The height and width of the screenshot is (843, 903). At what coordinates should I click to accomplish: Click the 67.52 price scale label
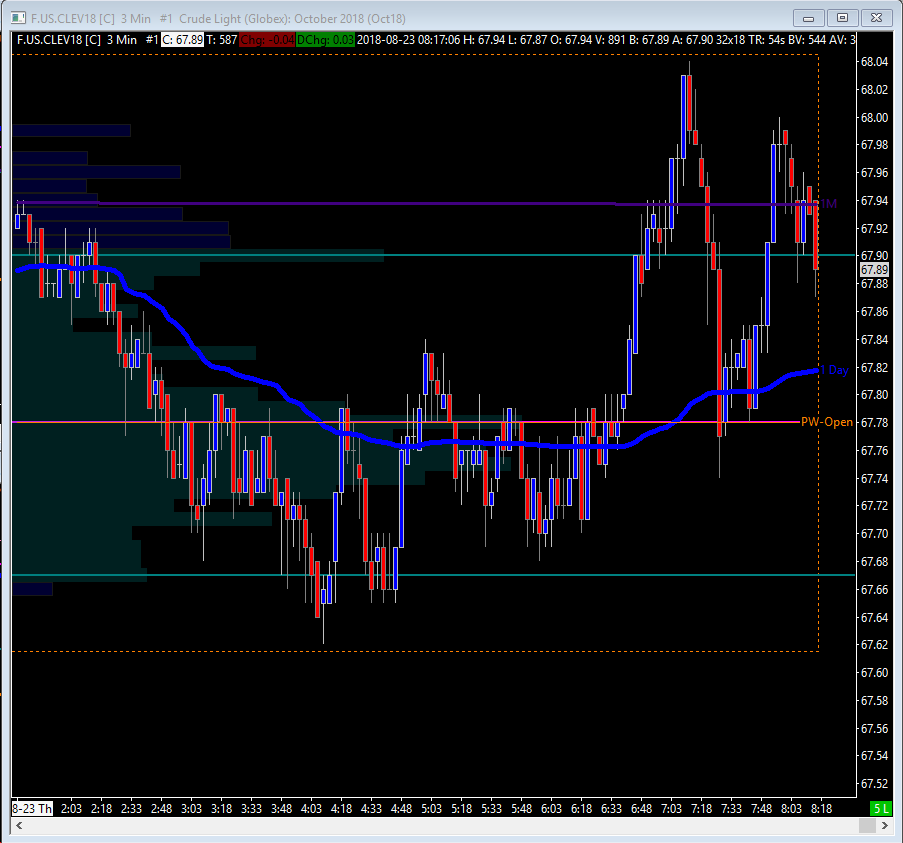(x=874, y=784)
